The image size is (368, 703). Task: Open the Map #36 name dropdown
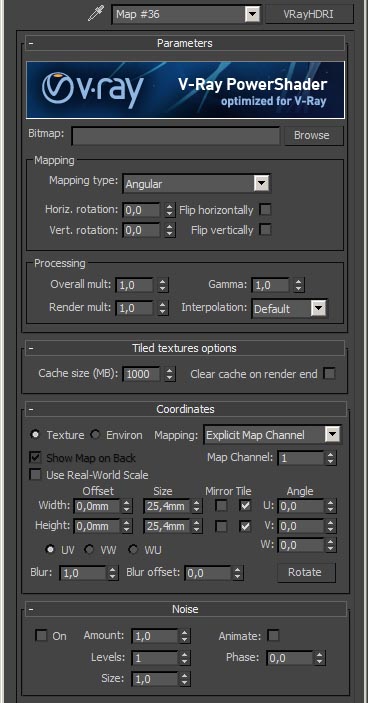point(252,14)
